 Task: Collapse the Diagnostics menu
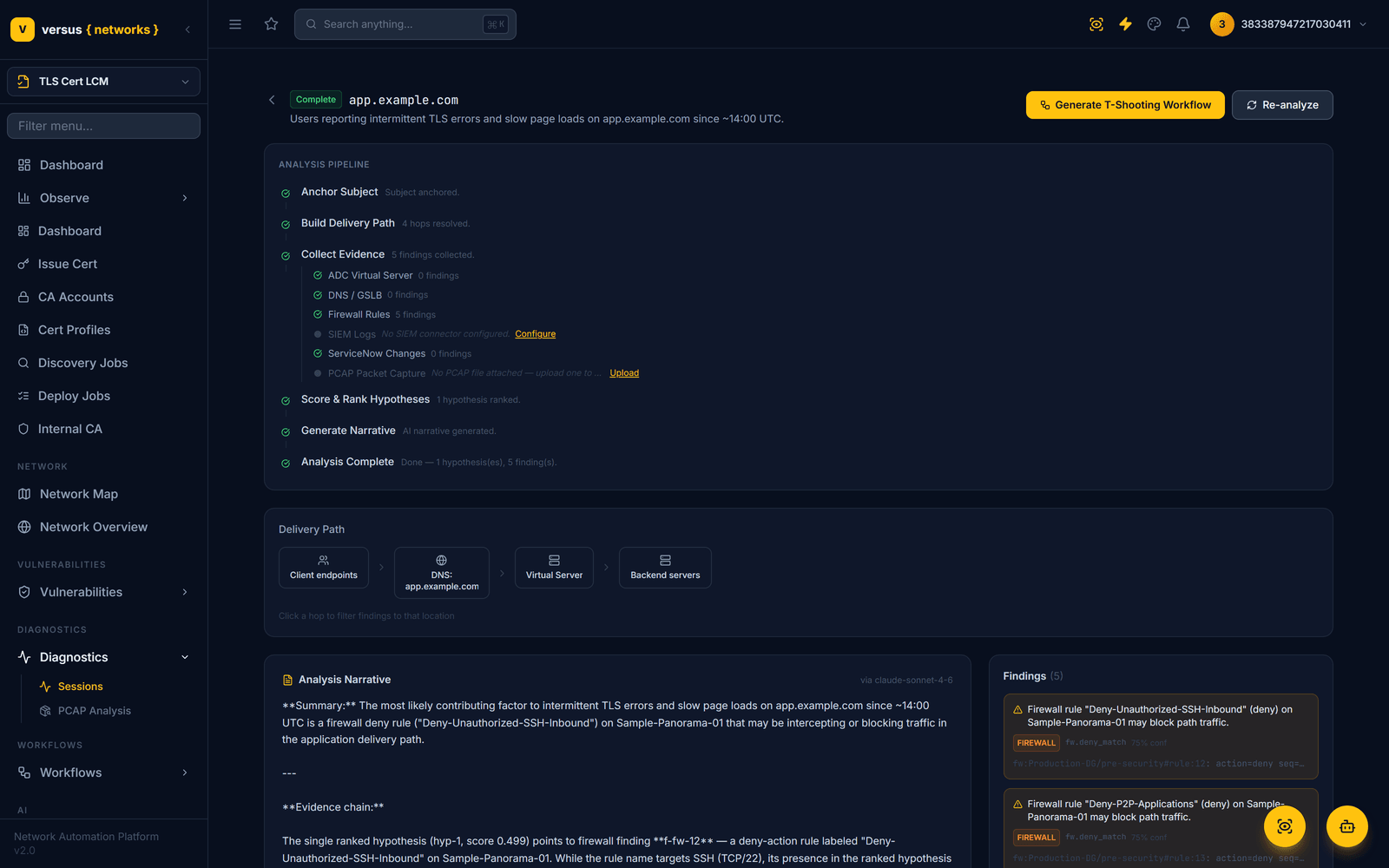(103, 657)
